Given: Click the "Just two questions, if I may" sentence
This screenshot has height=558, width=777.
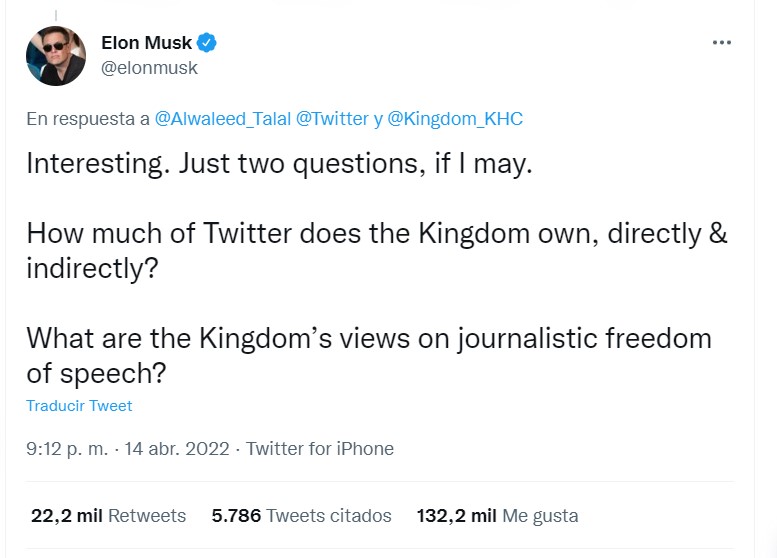Looking at the screenshot, I should [356, 165].
